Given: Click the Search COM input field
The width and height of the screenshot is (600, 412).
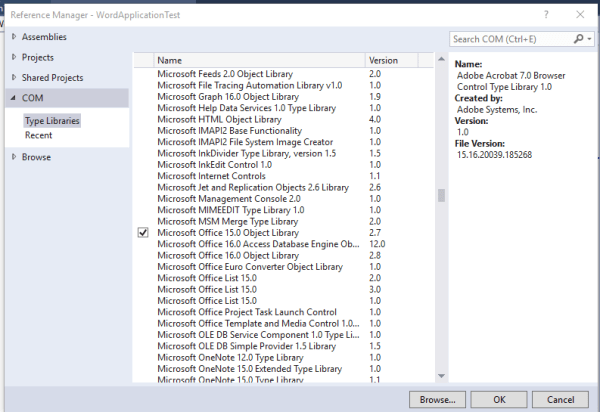Looking at the screenshot, I should click(x=512, y=39).
